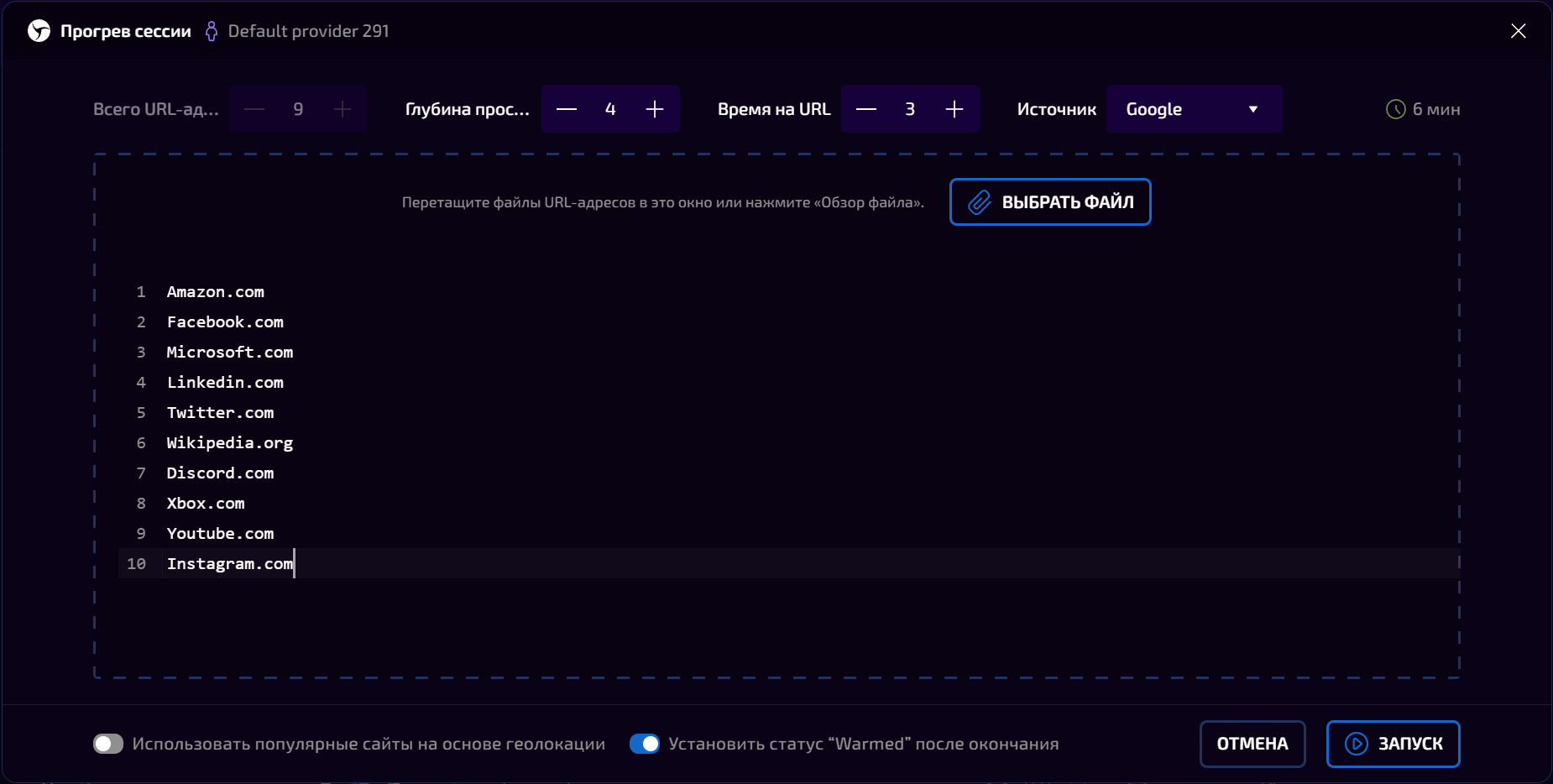The height and width of the screenshot is (784, 1553).
Task: Decrease the Глубина просмотра value
Action: pos(567,109)
